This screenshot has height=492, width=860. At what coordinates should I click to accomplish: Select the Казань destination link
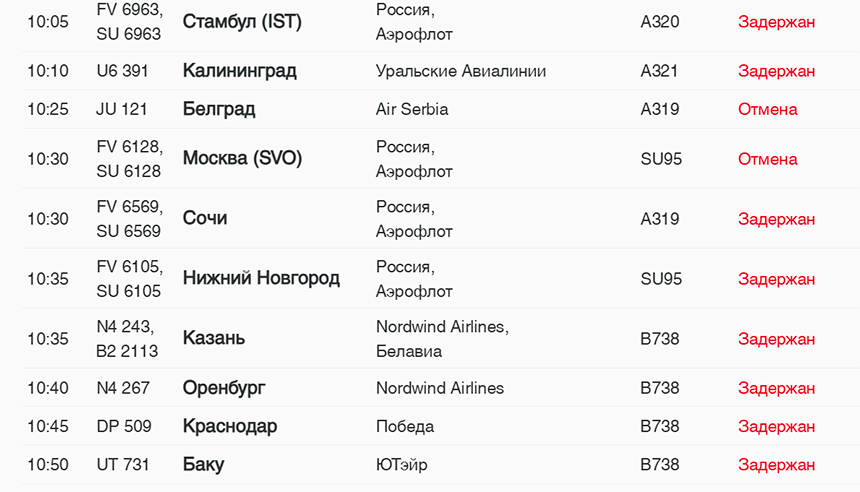click(x=214, y=339)
